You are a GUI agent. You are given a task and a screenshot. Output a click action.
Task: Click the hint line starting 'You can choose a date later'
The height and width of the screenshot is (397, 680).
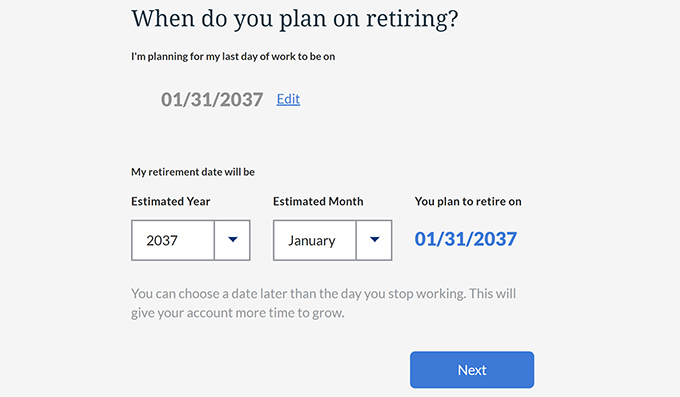324,294
